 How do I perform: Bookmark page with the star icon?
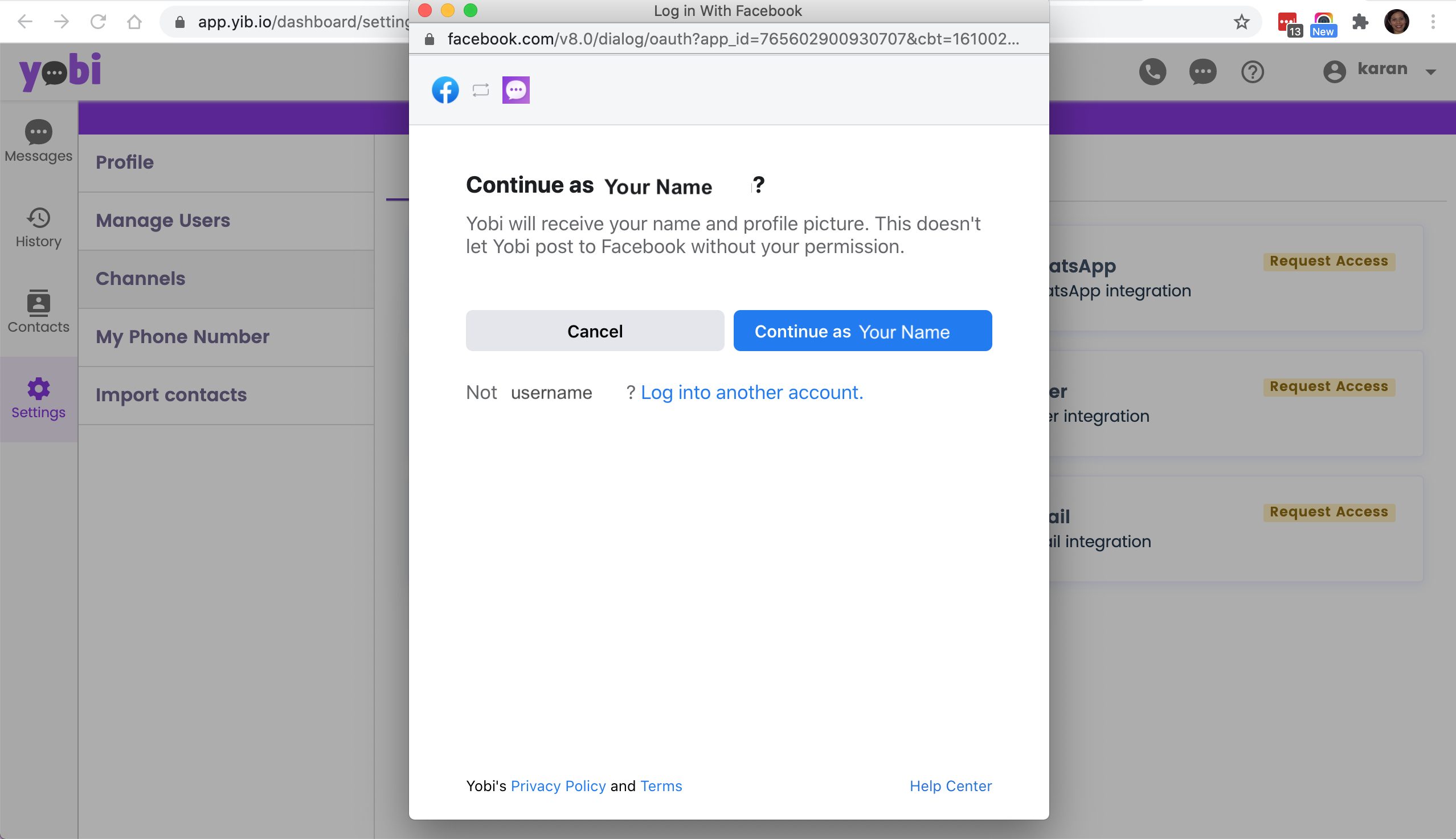pos(1242,22)
